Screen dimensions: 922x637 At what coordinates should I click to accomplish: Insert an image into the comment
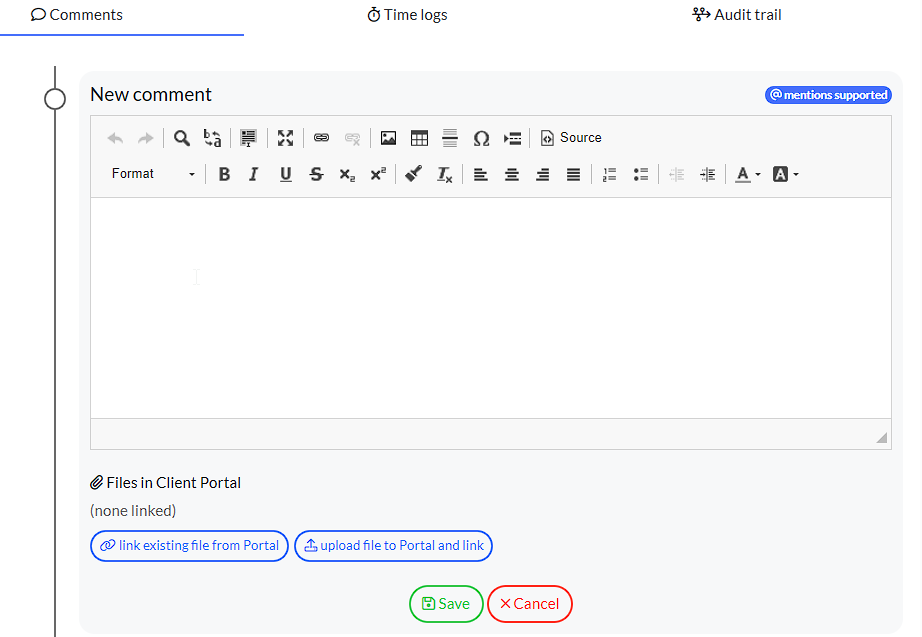388,138
